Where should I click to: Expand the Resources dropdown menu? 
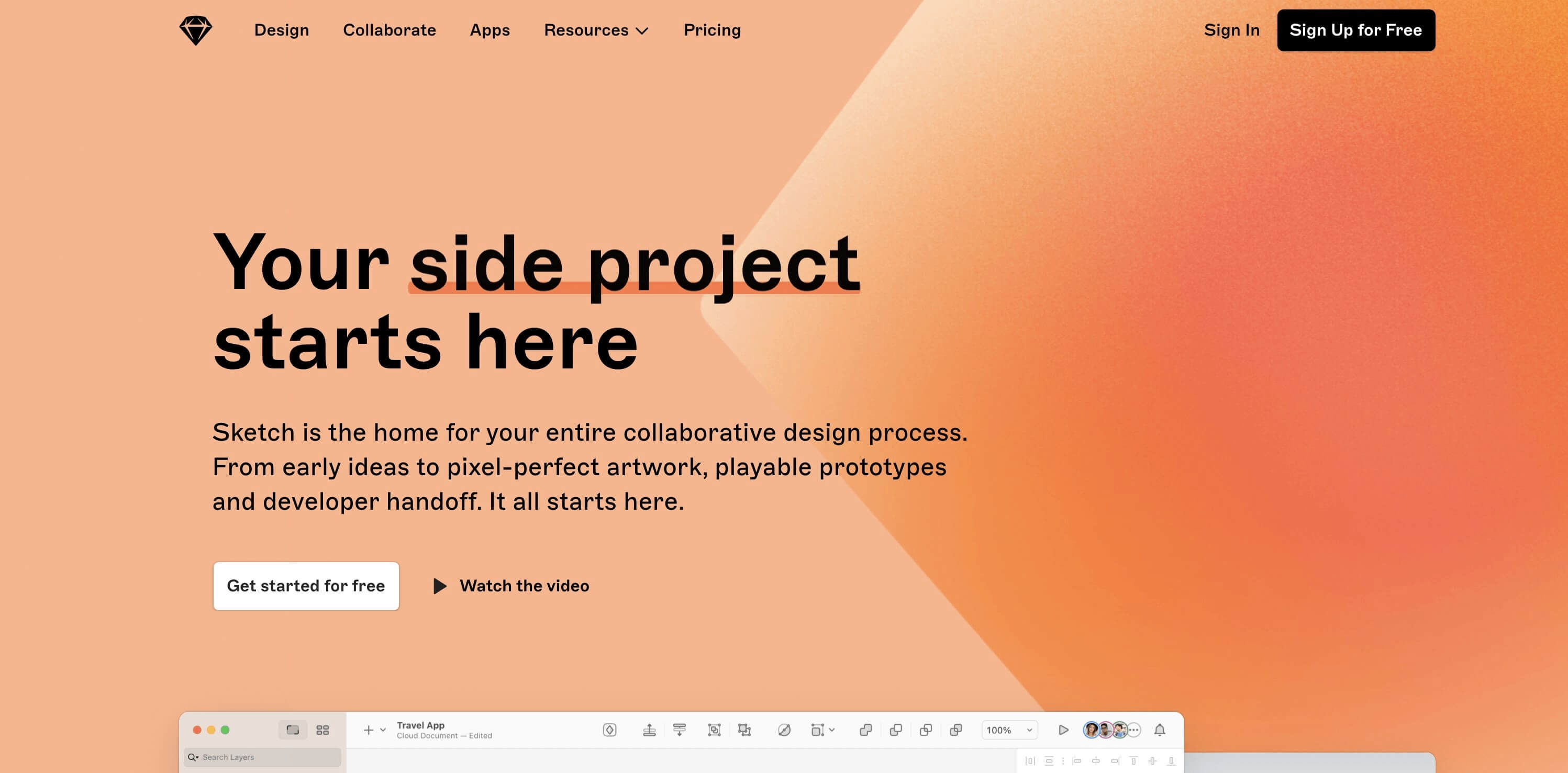(596, 30)
